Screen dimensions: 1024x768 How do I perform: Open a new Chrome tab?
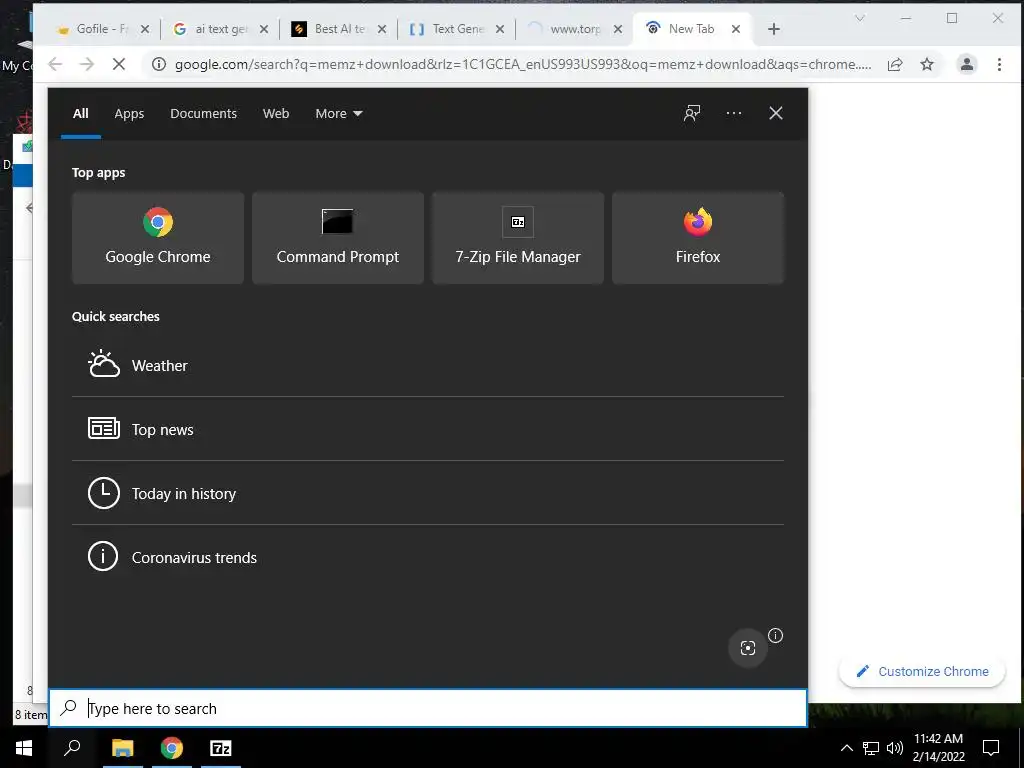pyautogui.click(x=774, y=29)
